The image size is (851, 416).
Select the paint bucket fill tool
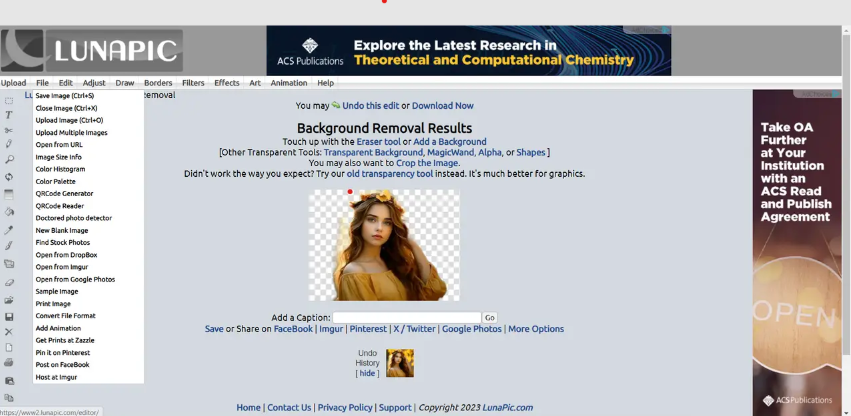[x=9, y=212]
